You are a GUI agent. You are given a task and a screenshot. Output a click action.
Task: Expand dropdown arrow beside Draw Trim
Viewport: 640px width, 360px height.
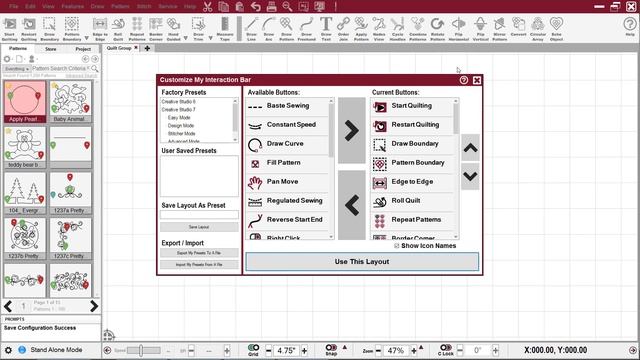pos(211,38)
